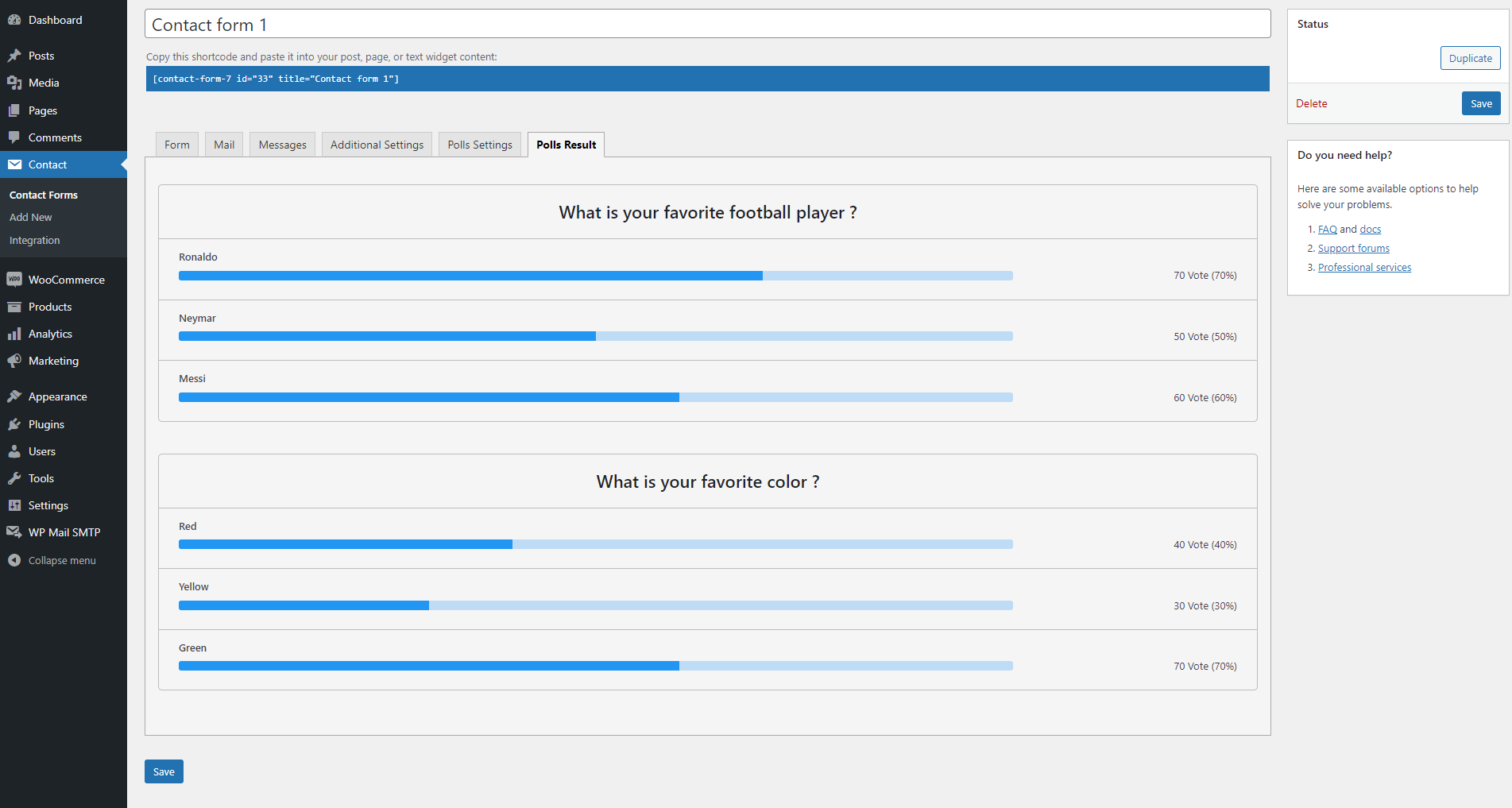Screen dimensions: 1512x808
Task: Click the WP Mail SMTP envelope icon
Action: click(14, 532)
